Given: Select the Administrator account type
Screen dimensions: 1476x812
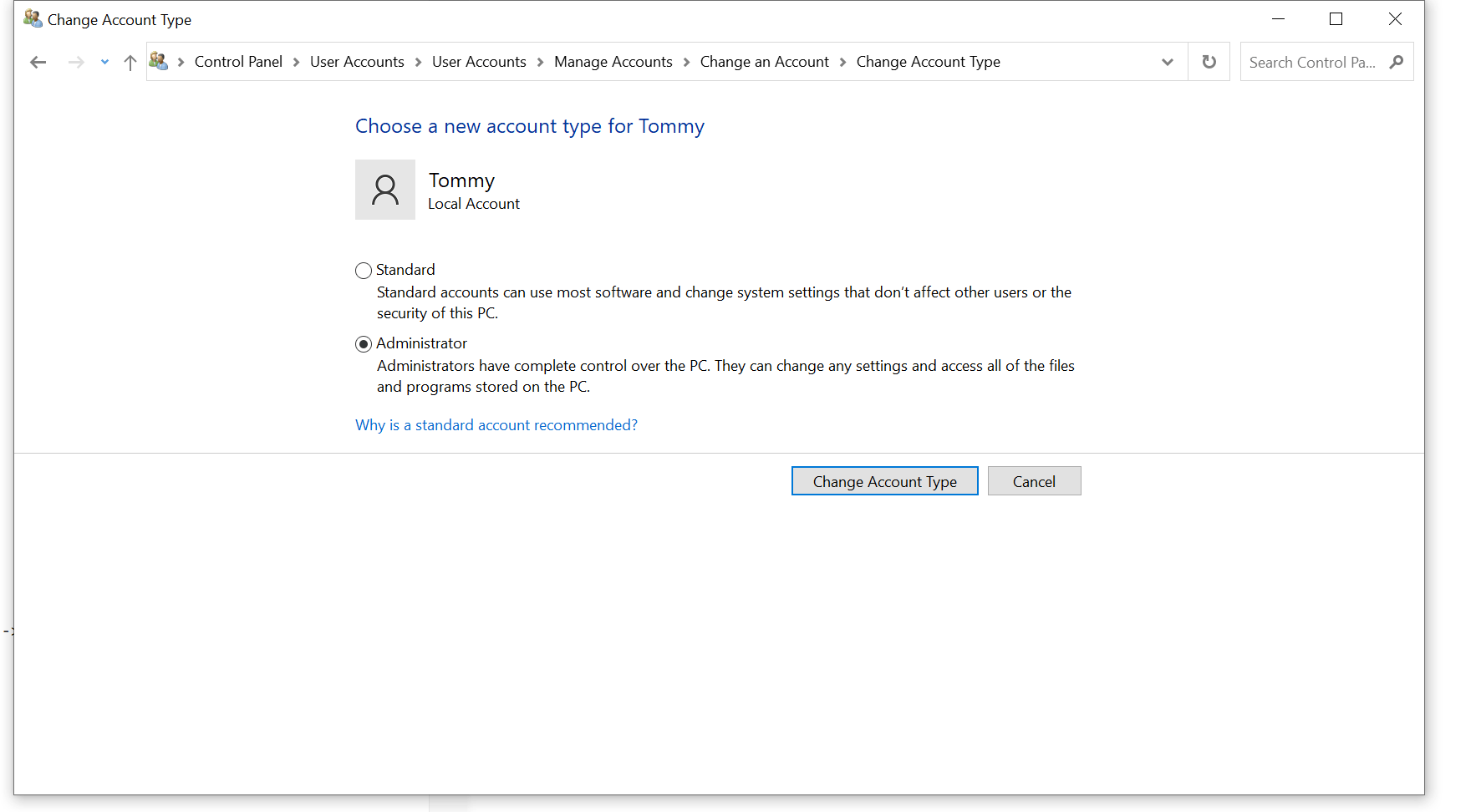Looking at the screenshot, I should click(363, 344).
